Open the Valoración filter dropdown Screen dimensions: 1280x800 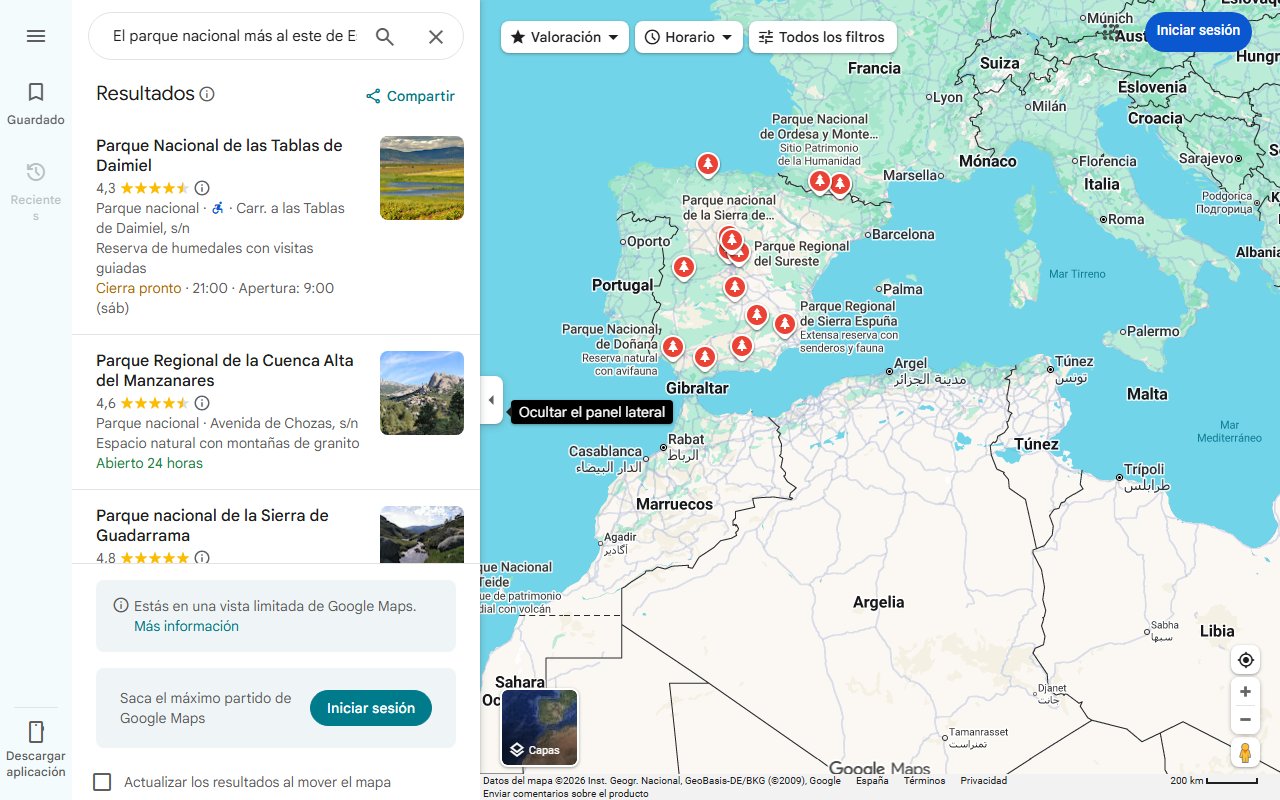click(564, 36)
